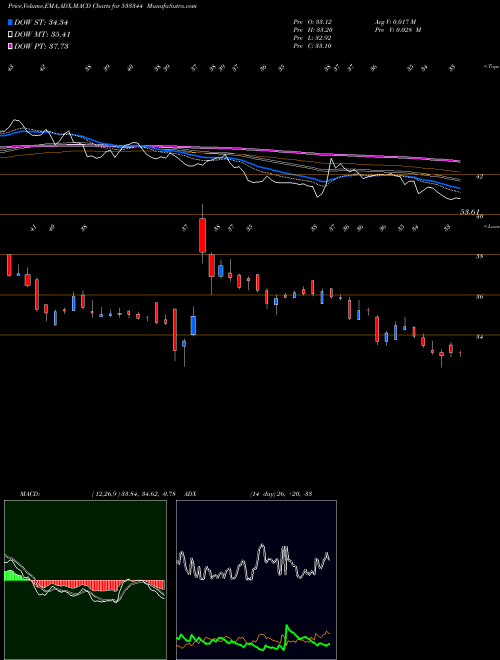Click the 'Pre H: 33.20' value
The height and width of the screenshot is (660, 500).
point(313,30)
